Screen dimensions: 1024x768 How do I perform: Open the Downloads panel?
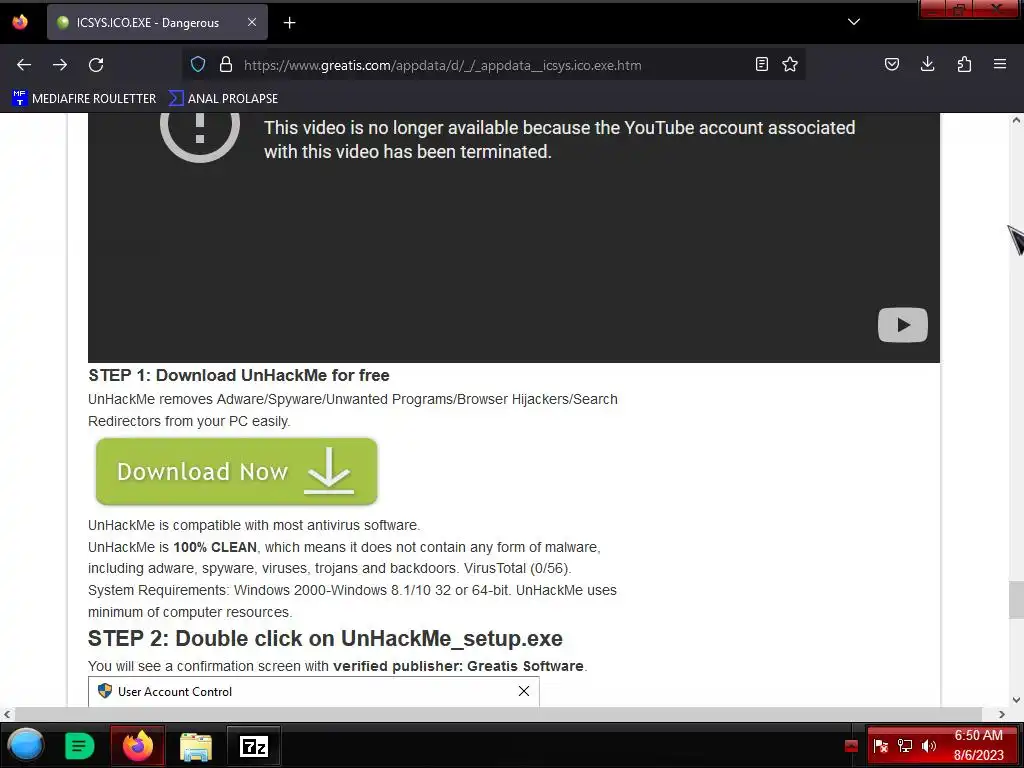[927, 65]
